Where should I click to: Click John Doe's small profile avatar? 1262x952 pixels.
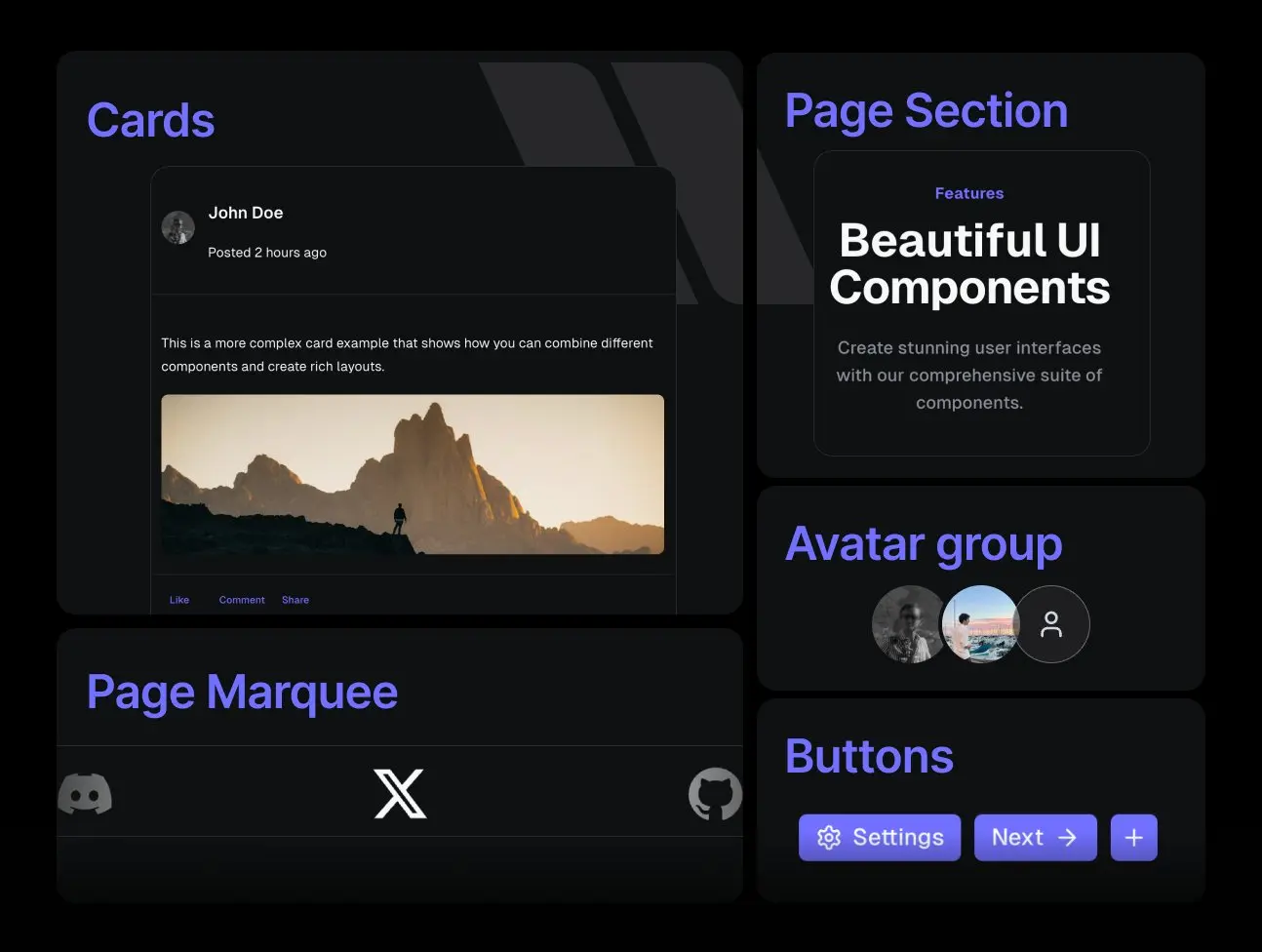[177, 227]
